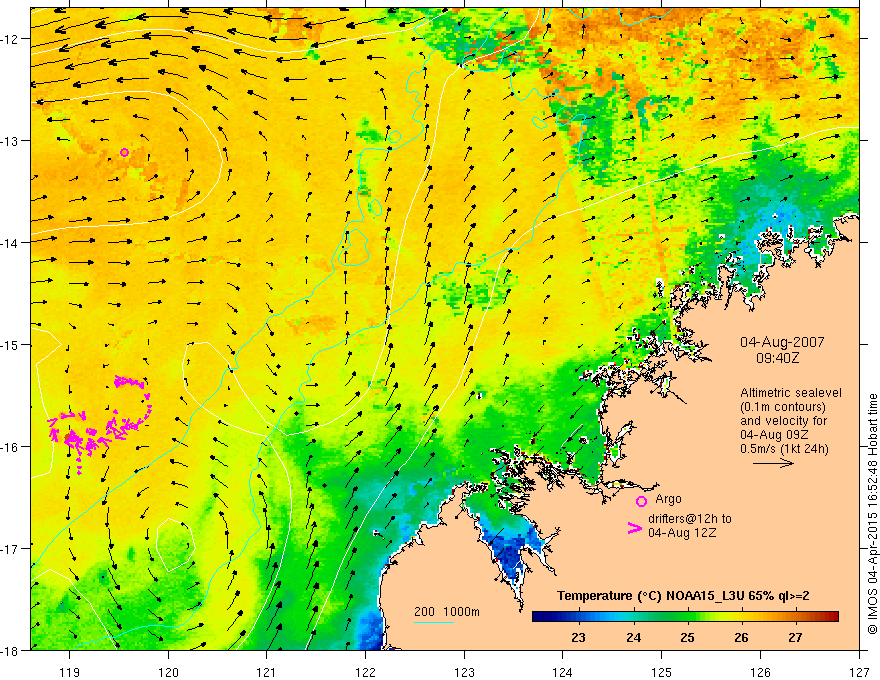
Task: Click the '27' colorbar tick label
Action: (795, 637)
